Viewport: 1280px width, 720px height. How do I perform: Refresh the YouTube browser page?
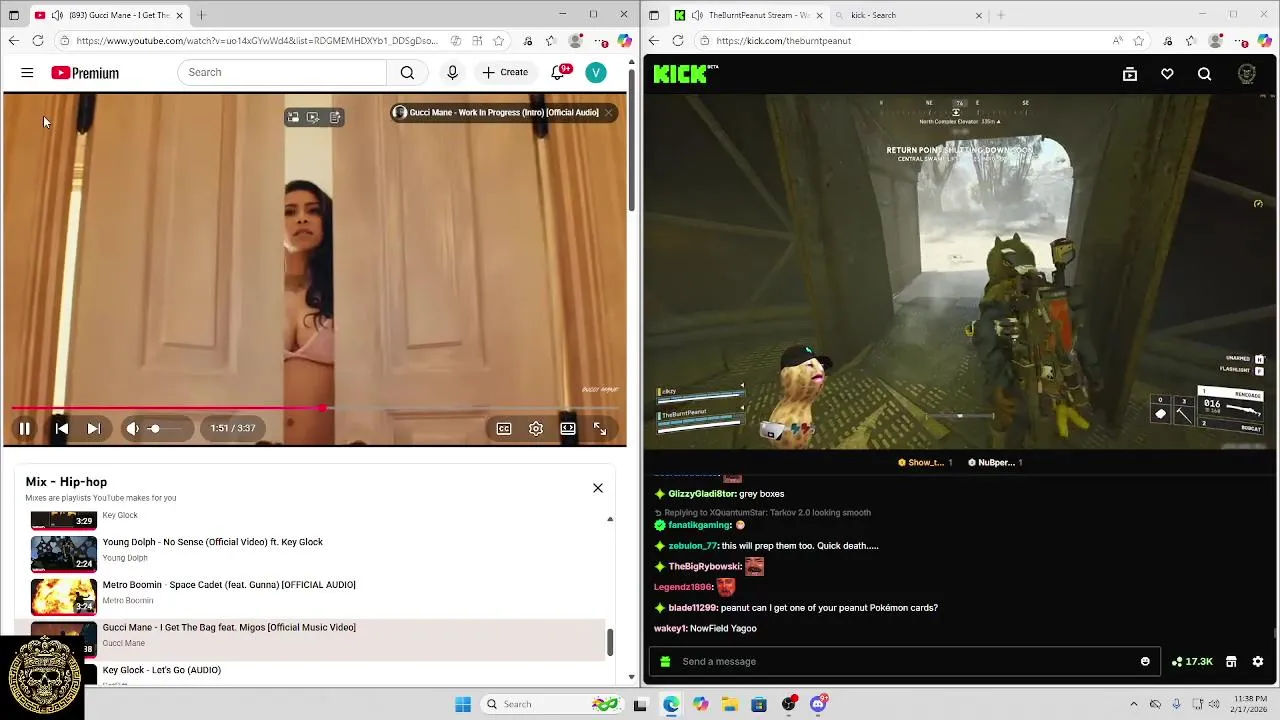(38, 41)
